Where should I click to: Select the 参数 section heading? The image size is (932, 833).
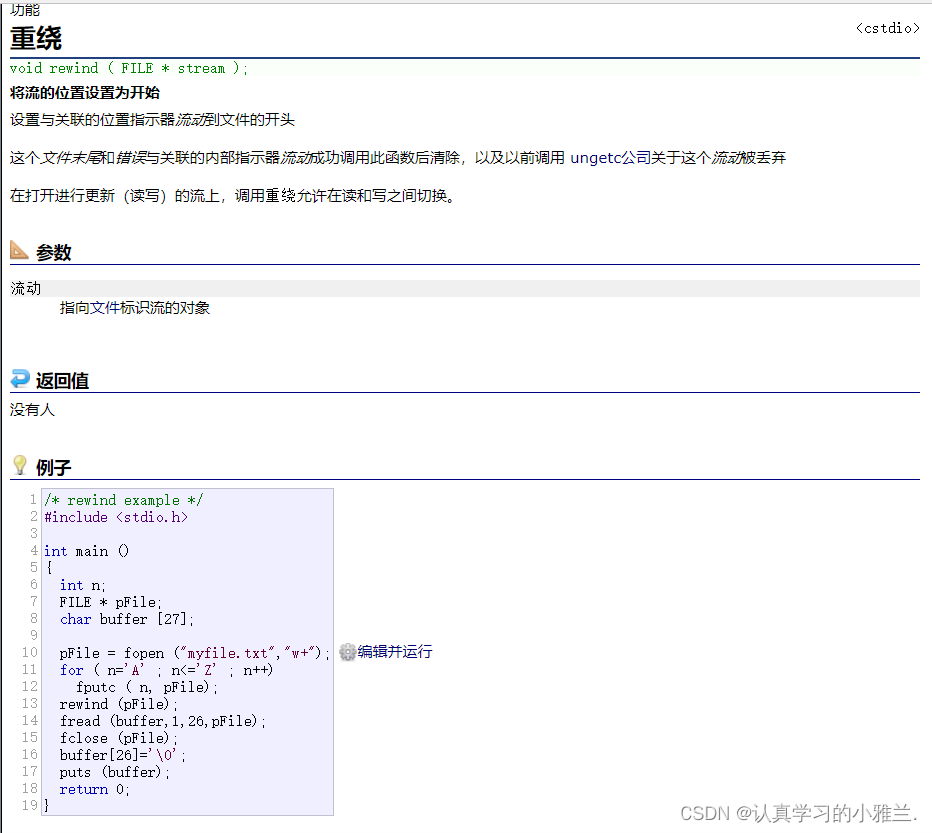click(x=54, y=253)
